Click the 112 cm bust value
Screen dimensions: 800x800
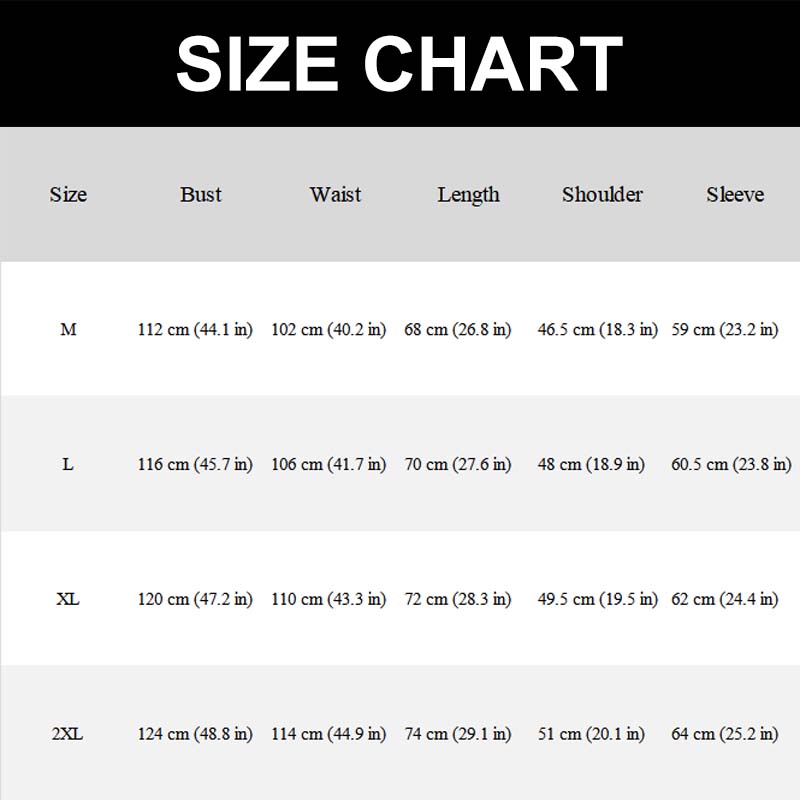(x=195, y=329)
